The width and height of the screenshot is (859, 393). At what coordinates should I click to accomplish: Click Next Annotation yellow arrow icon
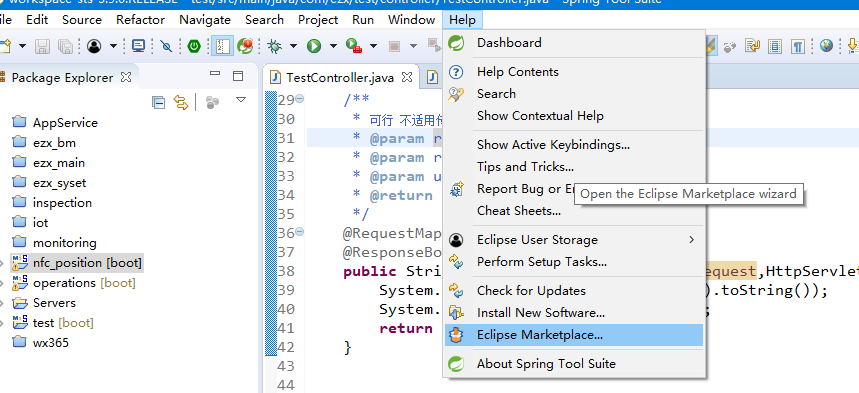(854, 47)
